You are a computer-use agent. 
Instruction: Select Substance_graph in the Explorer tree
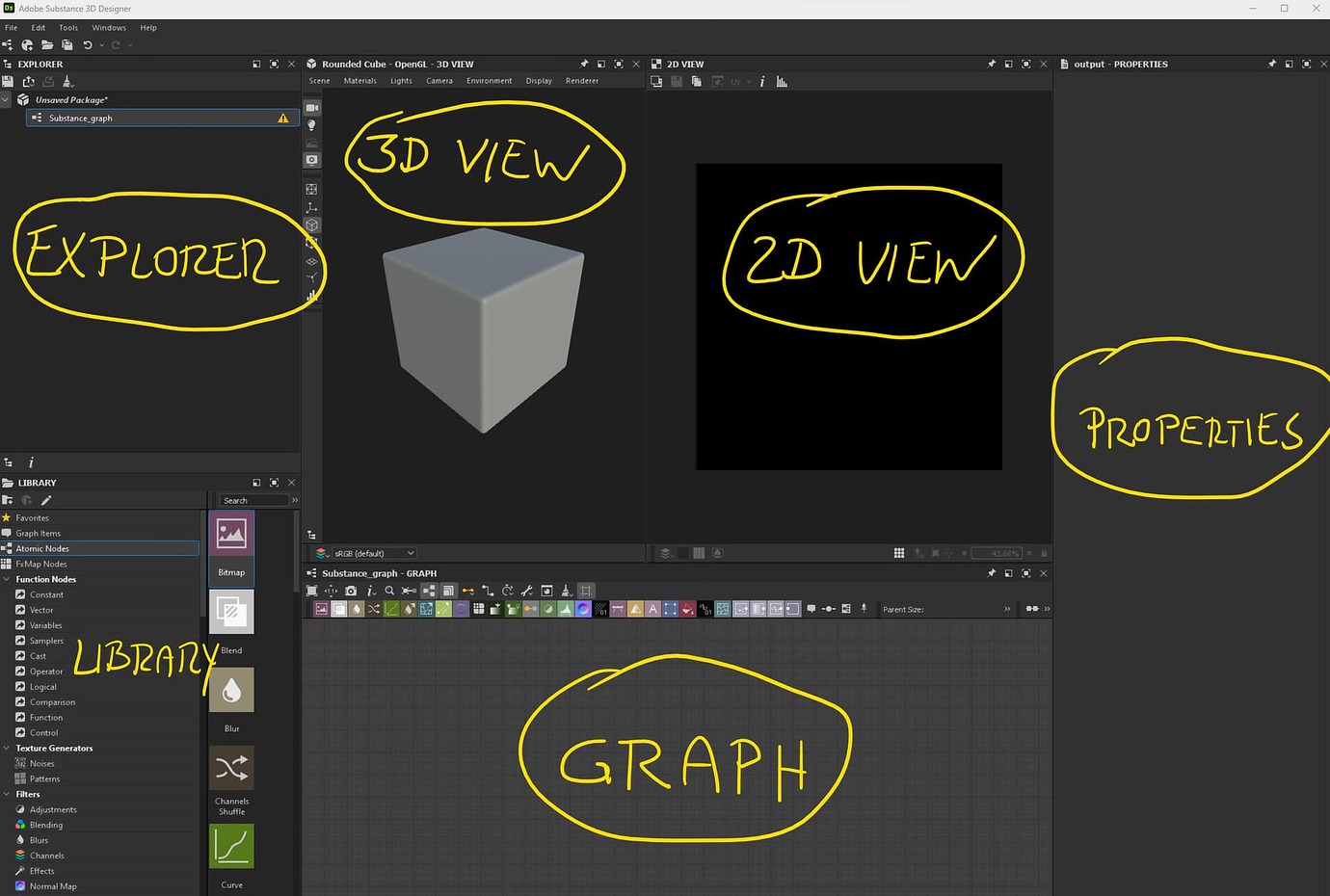(80, 118)
